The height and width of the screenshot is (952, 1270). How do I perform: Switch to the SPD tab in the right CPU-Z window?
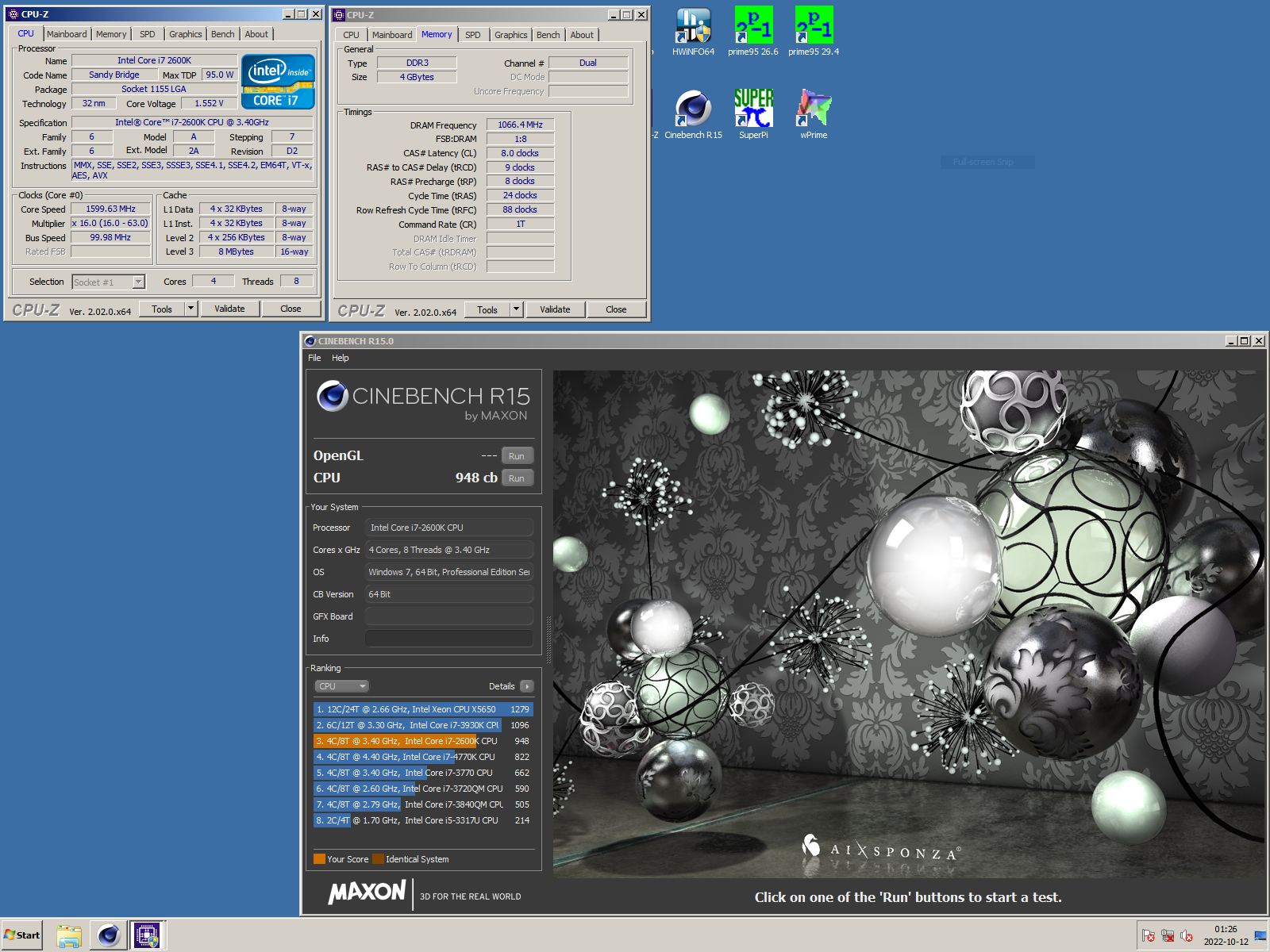[473, 35]
